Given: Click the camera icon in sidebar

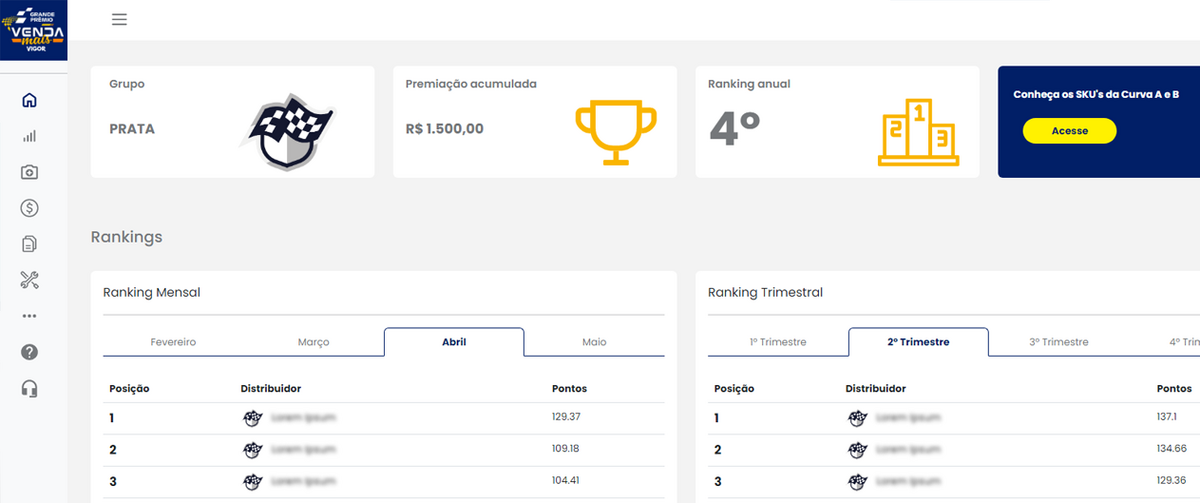Looking at the screenshot, I should click(x=29, y=172).
